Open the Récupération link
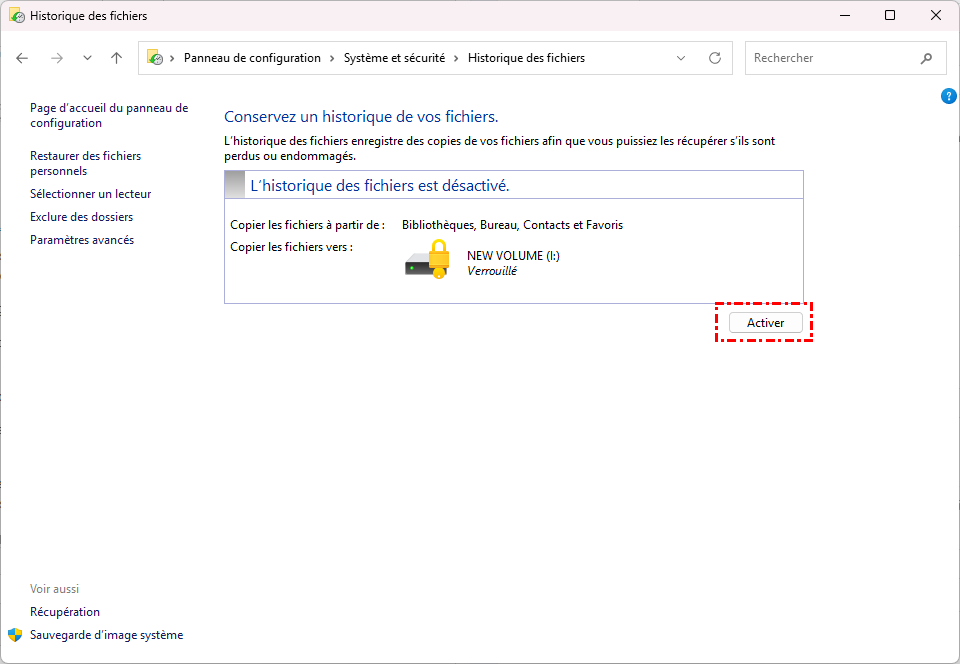960x664 pixels. coord(65,612)
